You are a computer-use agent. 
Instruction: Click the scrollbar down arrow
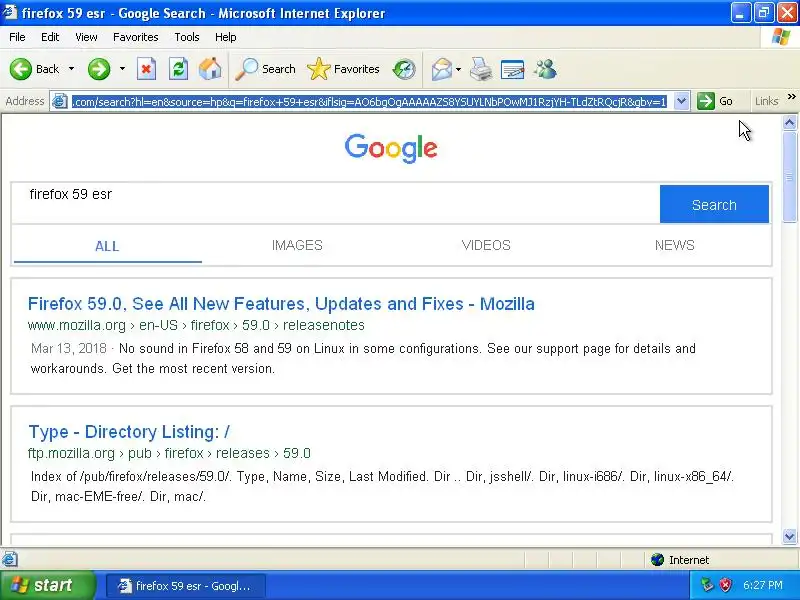789,537
